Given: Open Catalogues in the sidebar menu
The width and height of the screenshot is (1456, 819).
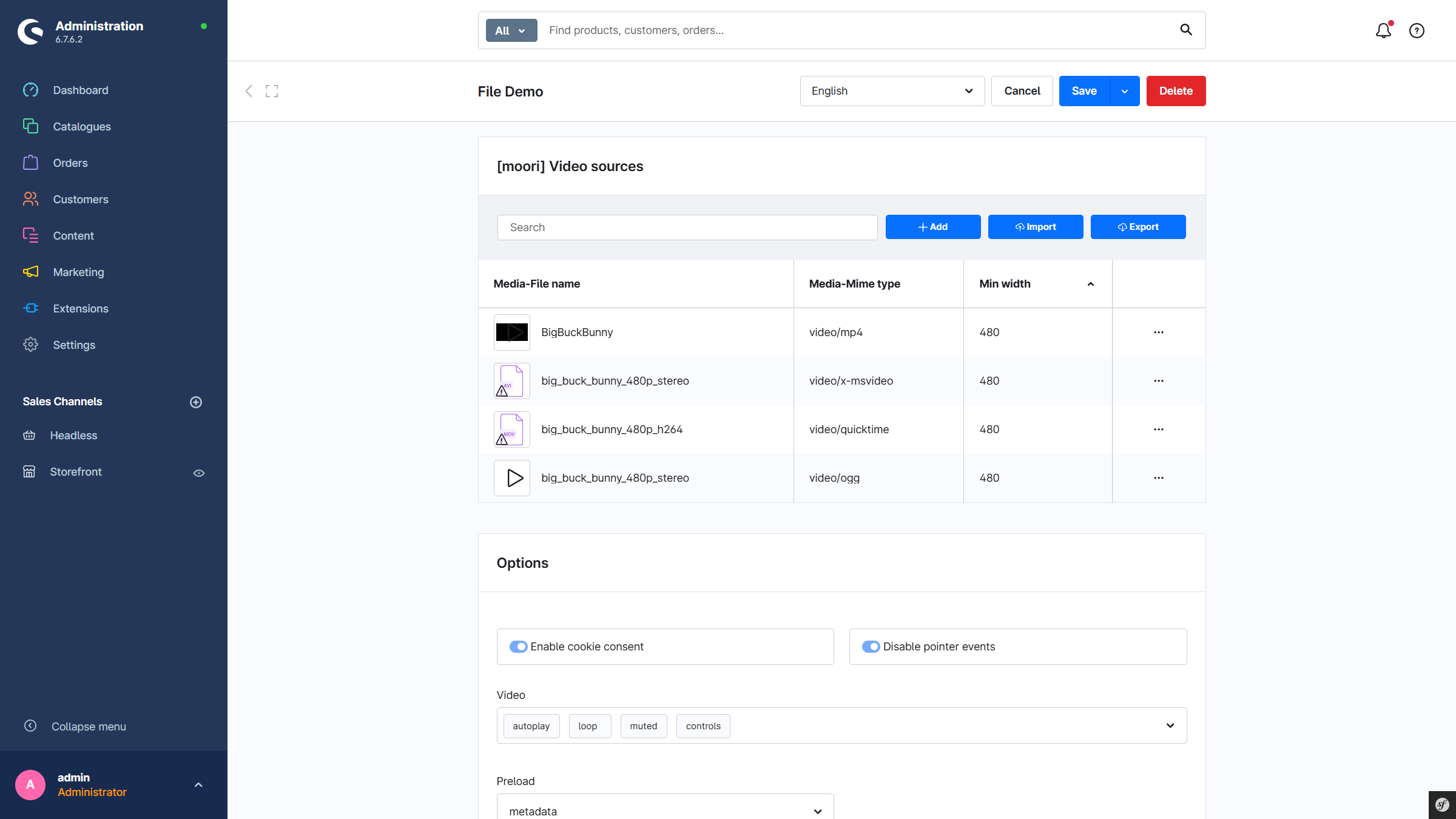Looking at the screenshot, I should coord(81,126).
